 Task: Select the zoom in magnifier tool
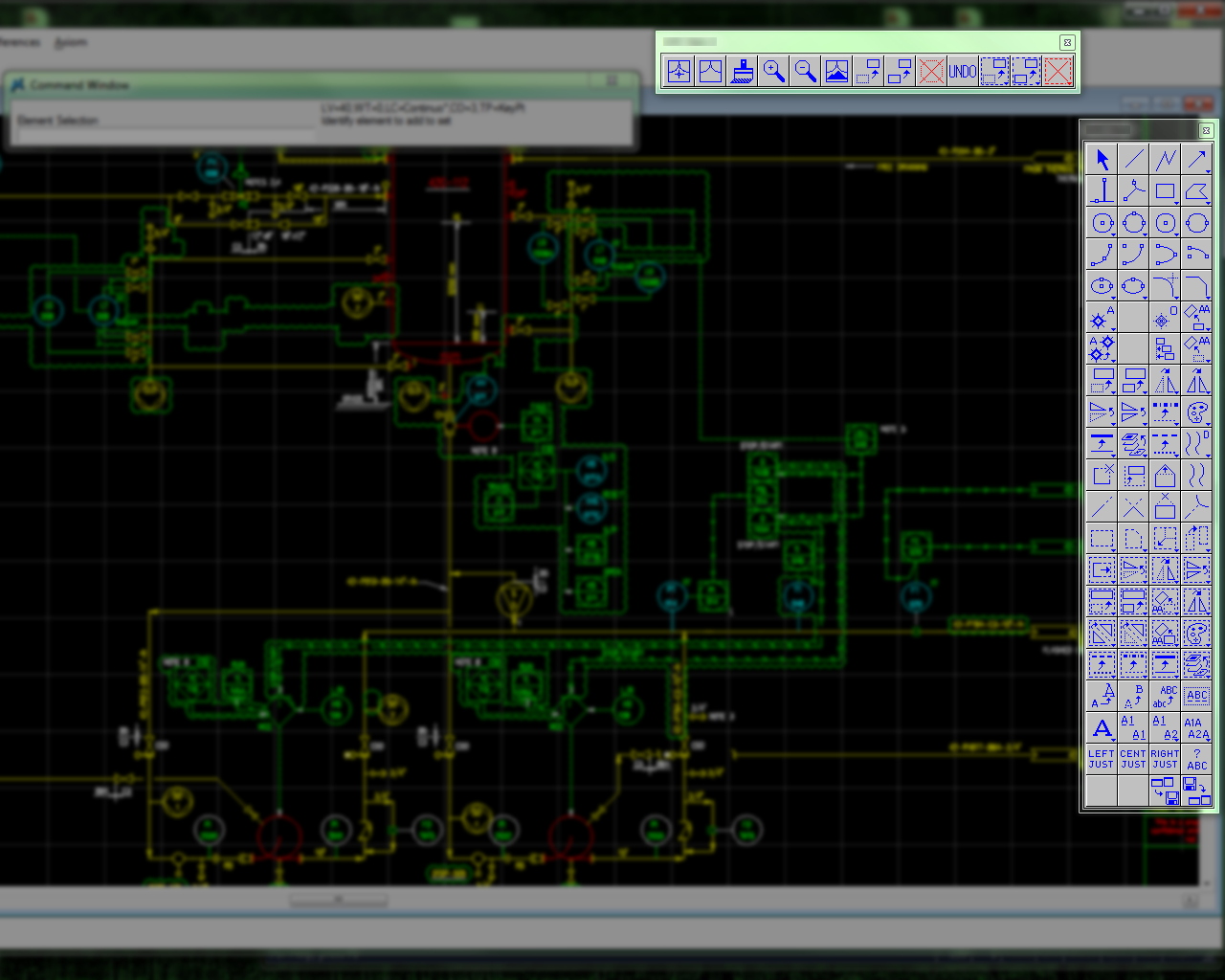tap(774, 71)
